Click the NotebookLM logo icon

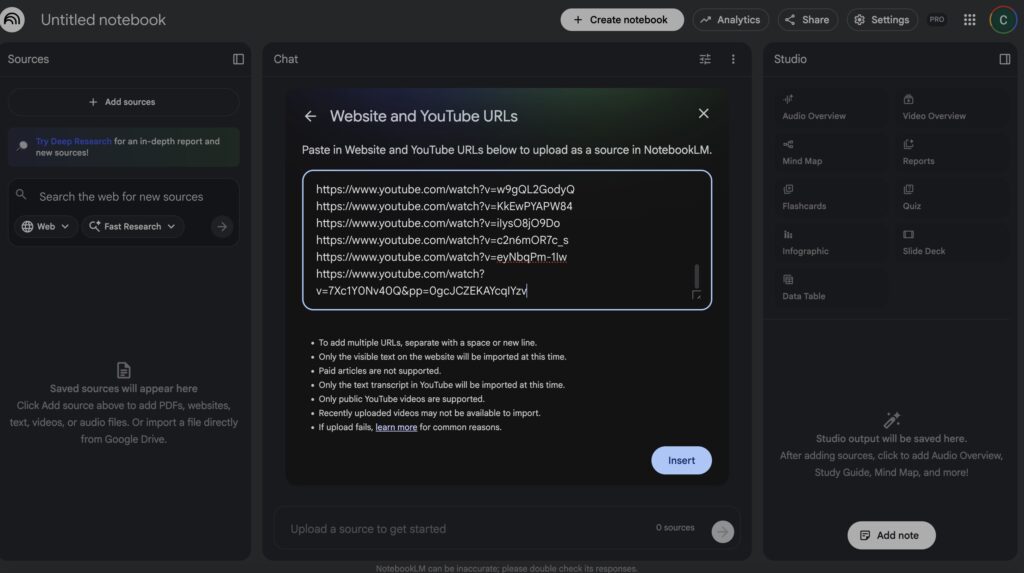click(x=14, y=20)
